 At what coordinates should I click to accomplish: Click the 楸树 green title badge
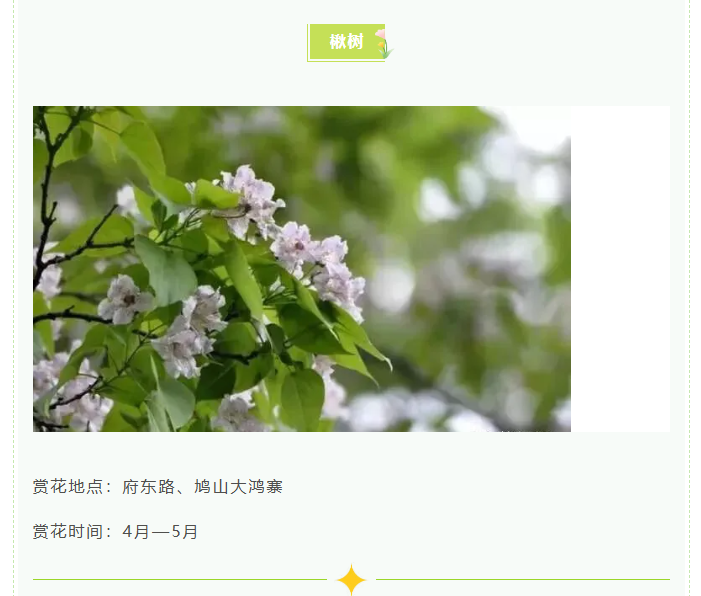(x=346, y=42)
